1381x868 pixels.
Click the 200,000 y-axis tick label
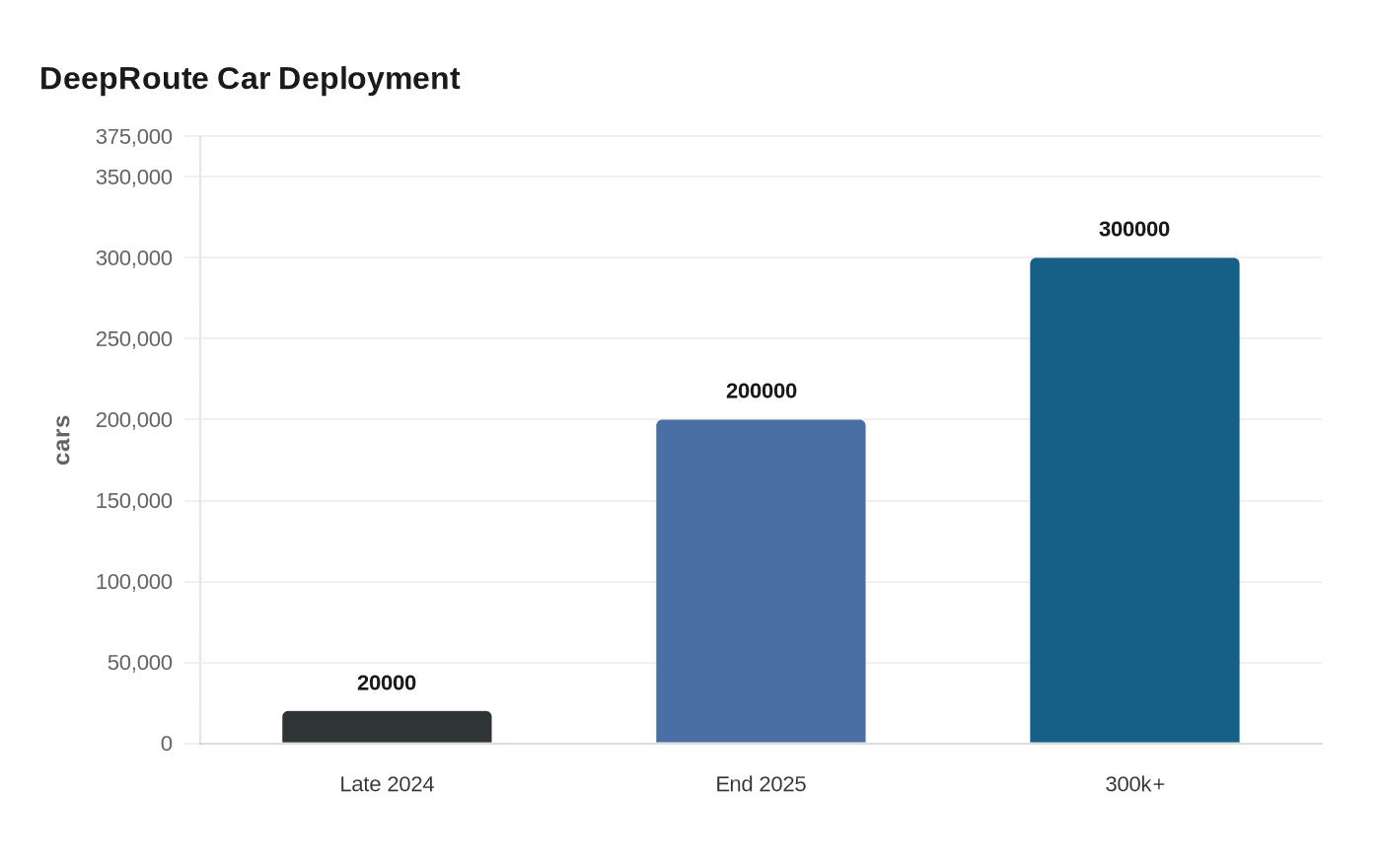[x=134, y=420]
